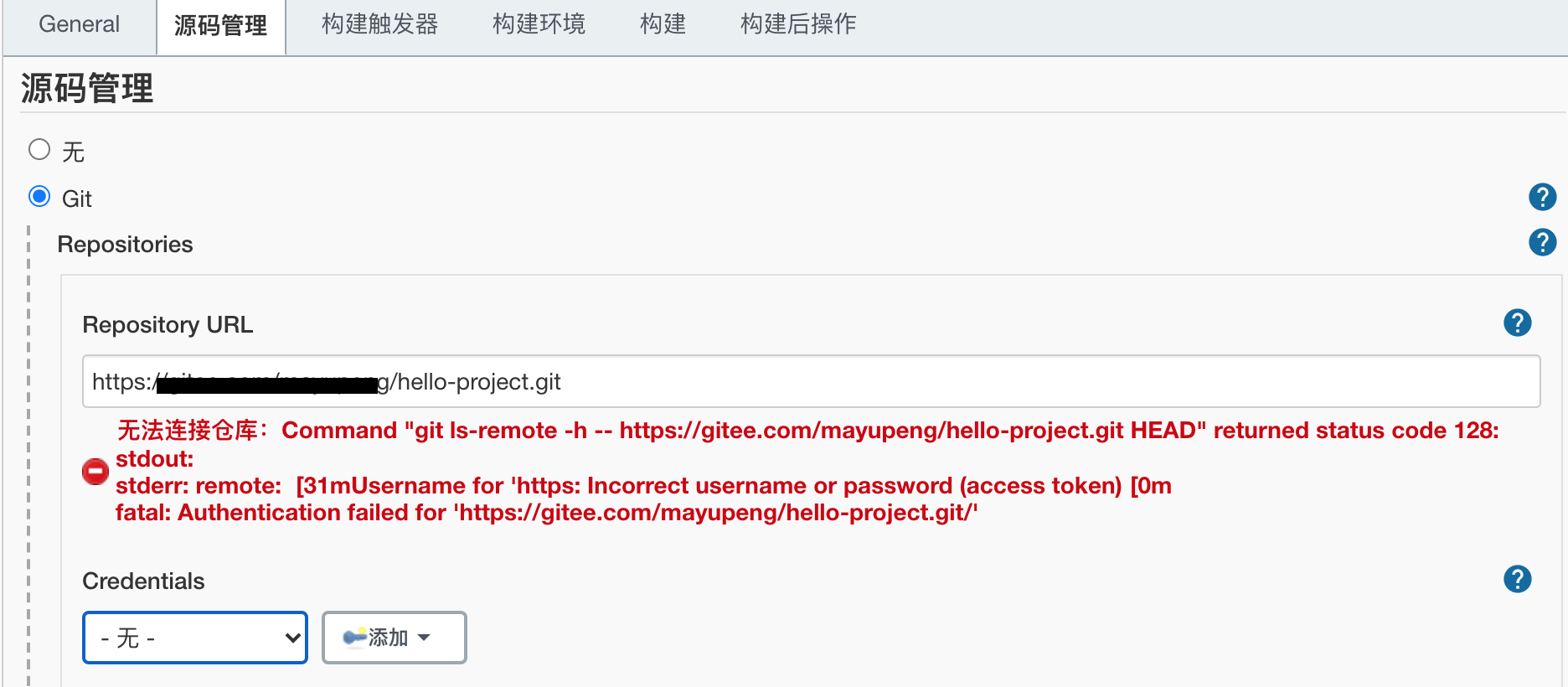Open the 构建触发器 tab
Viewport: 1568px width, 687px height.
point(379,24)
